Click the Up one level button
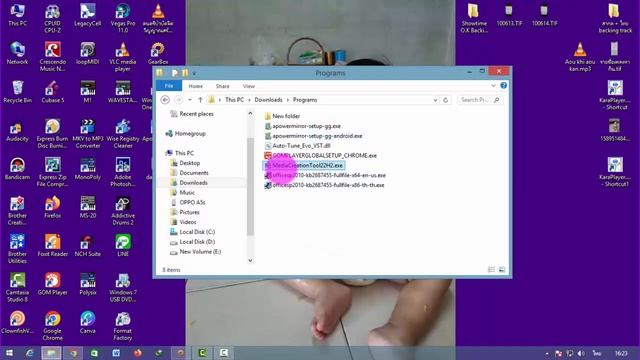 (200, 100)
